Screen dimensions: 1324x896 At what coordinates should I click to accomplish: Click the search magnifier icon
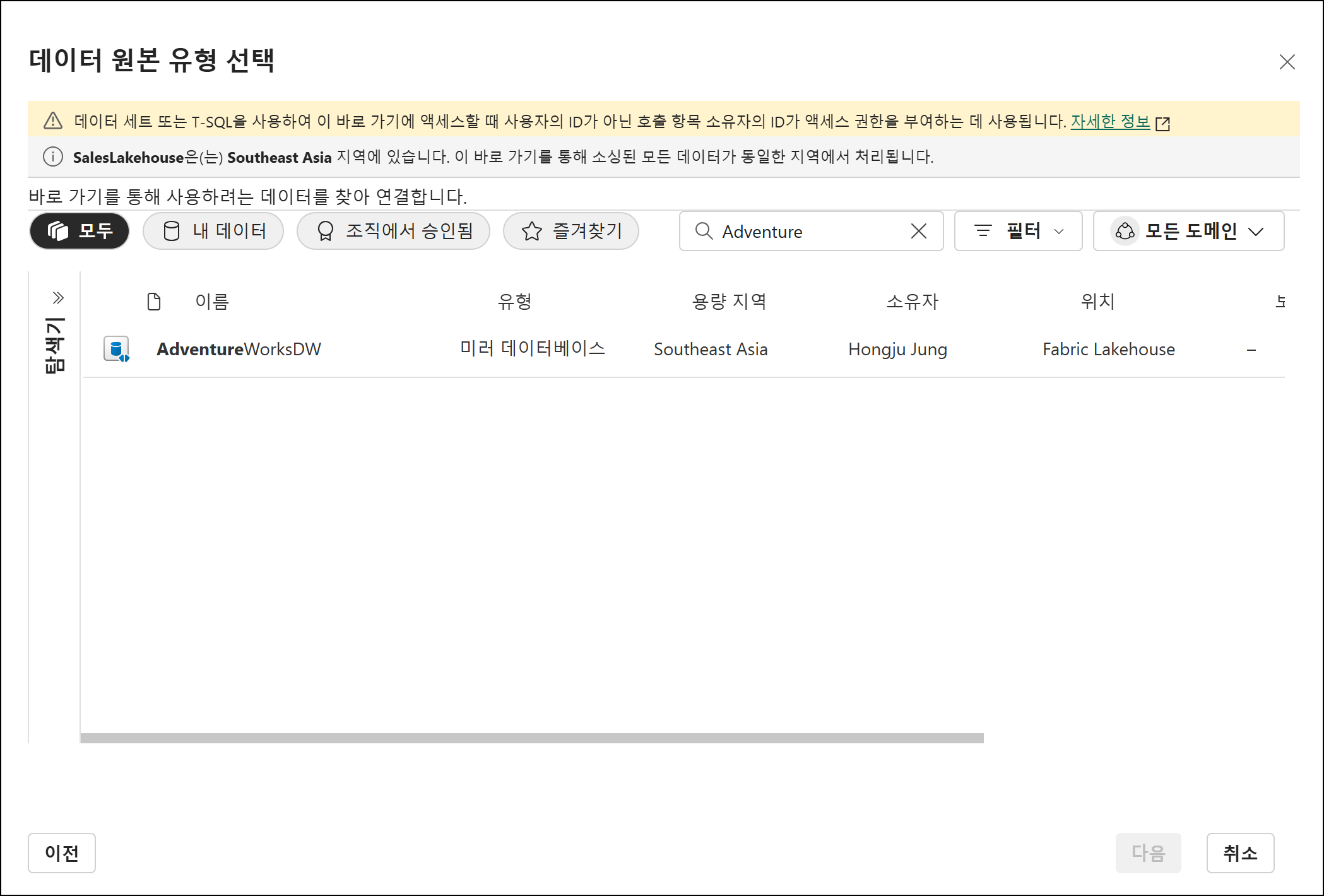(x=704, y=232)
